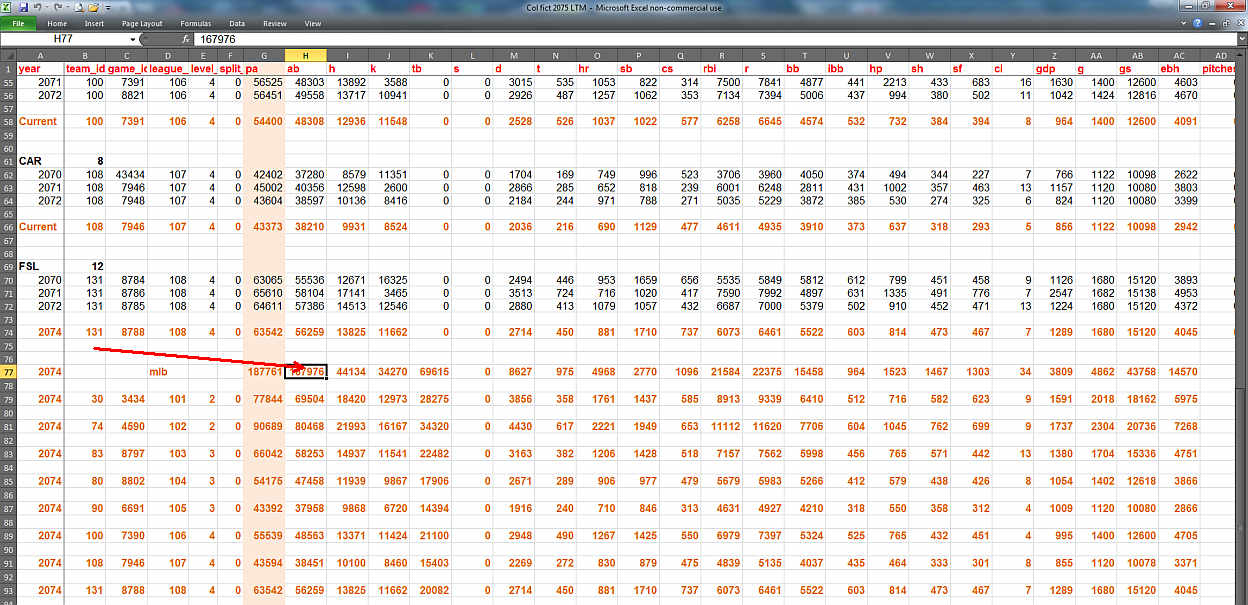Viewport: 1248px width, 605px height.
Task: Switch to the Formulas ribbon tab
Action: pos(196,23)
